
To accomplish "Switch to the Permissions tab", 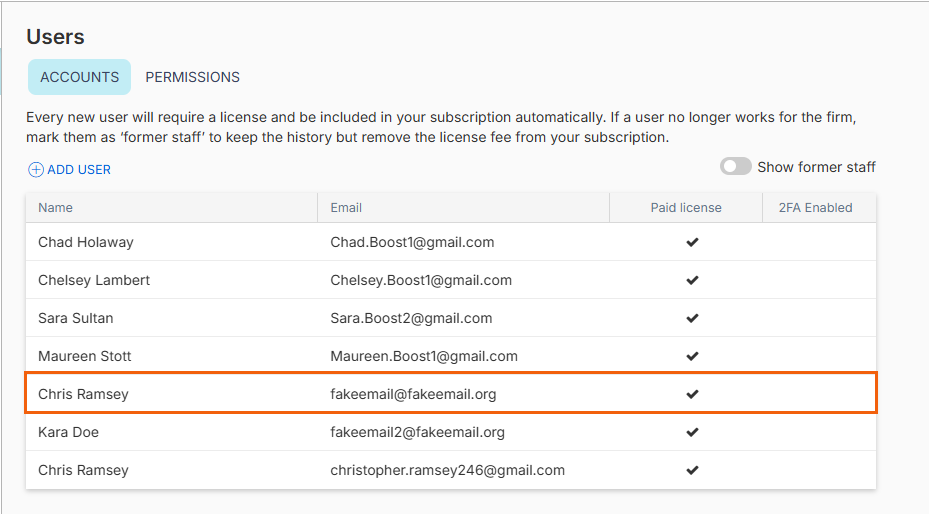I will click(x=193, y=77).
